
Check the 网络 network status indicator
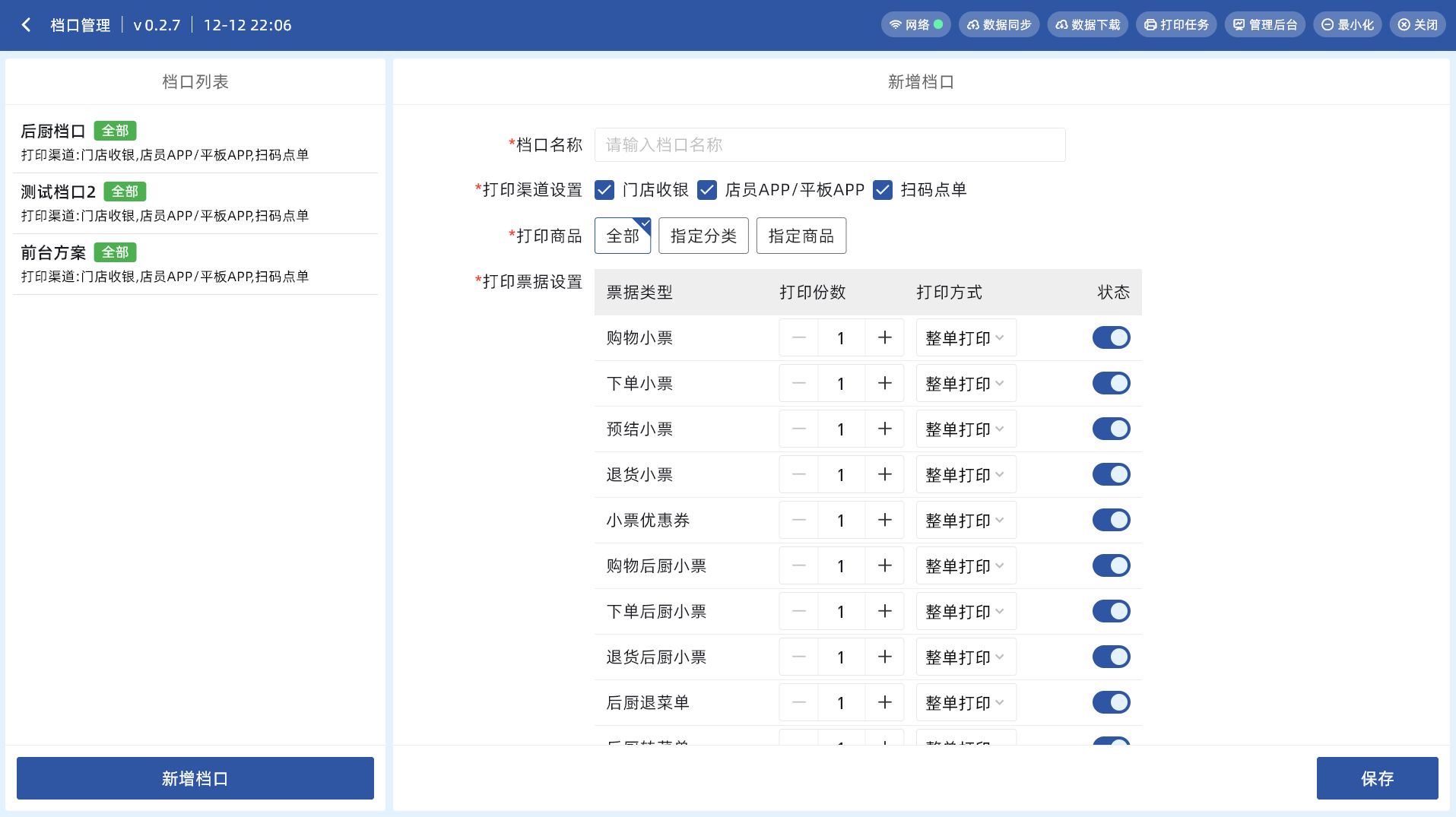[917, 25]
